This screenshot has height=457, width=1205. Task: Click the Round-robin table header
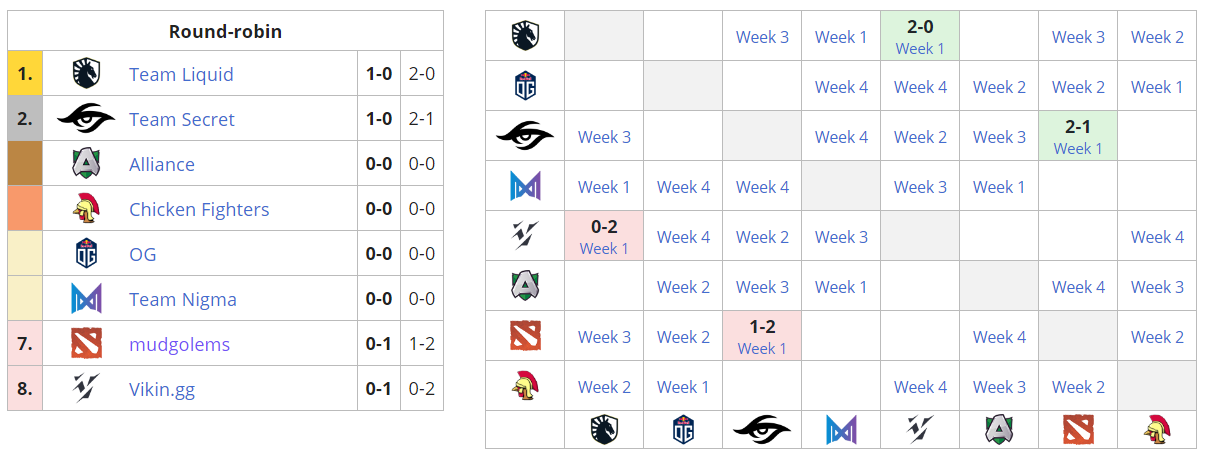click(x=225, y=31)
